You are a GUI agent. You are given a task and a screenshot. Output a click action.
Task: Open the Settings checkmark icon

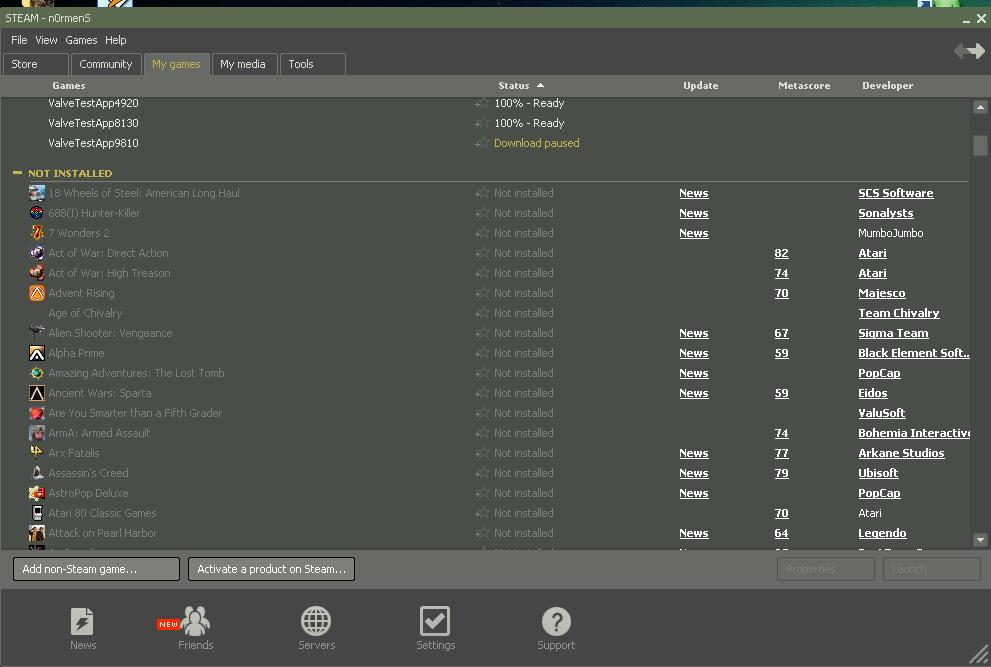coord(435,621)
